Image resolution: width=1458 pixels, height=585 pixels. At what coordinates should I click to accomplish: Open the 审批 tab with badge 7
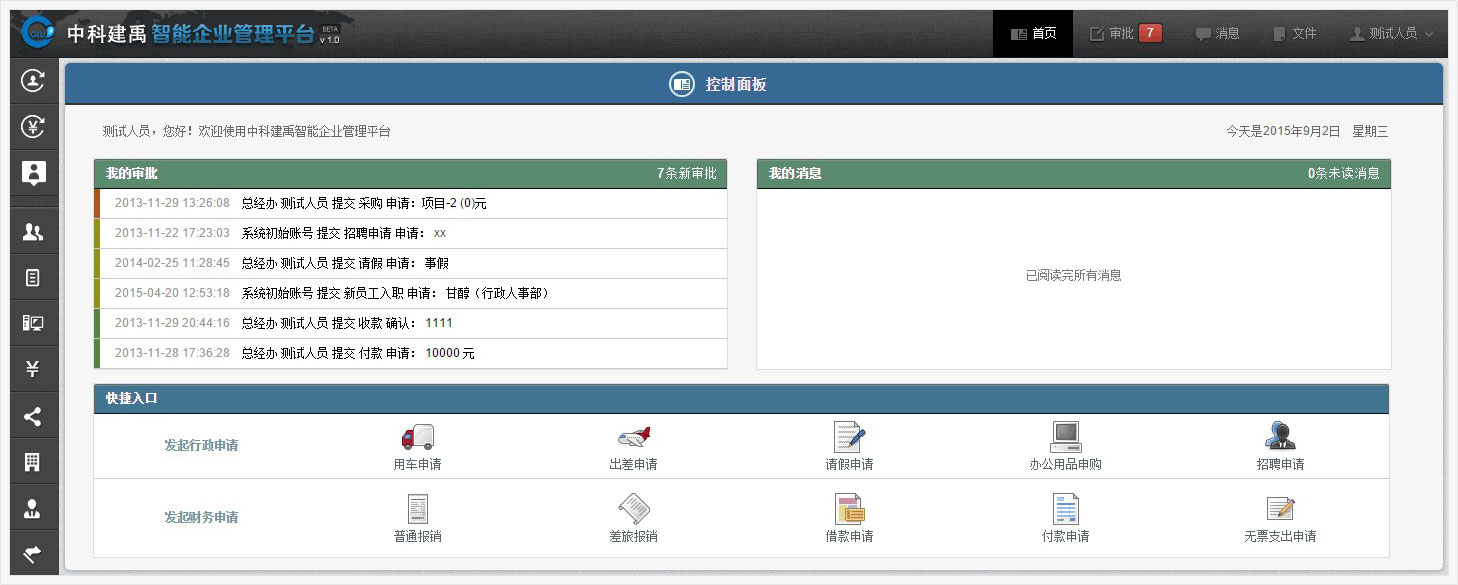tap(1126, 33)
